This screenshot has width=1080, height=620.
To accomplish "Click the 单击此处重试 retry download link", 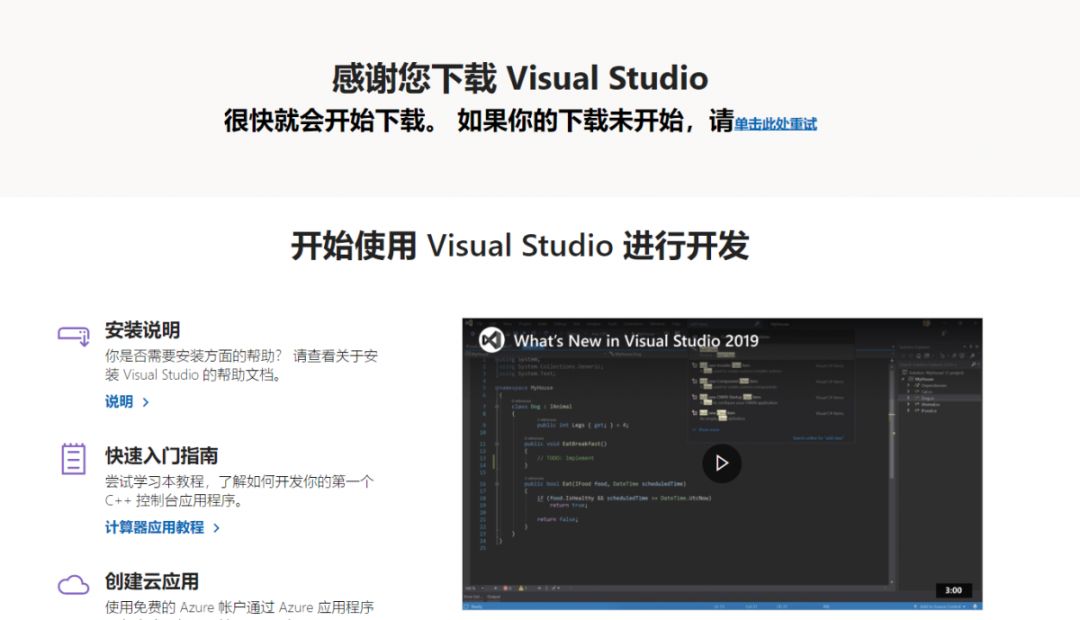I will pyautogui.click(x=775, y=124).
